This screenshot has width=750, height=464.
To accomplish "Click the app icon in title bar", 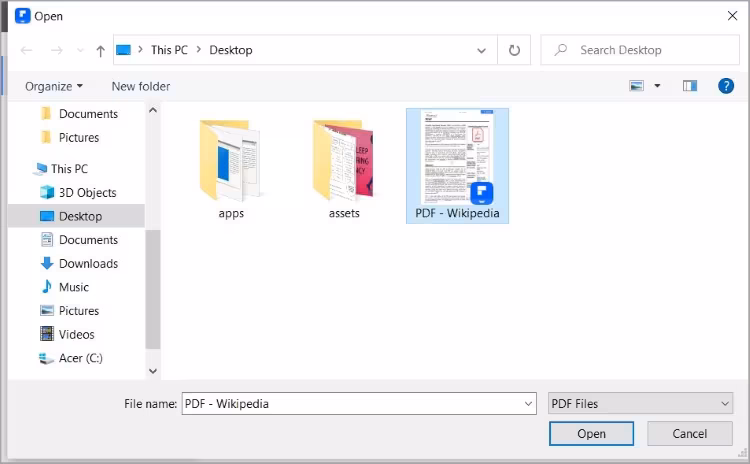I will coord(22,16).
